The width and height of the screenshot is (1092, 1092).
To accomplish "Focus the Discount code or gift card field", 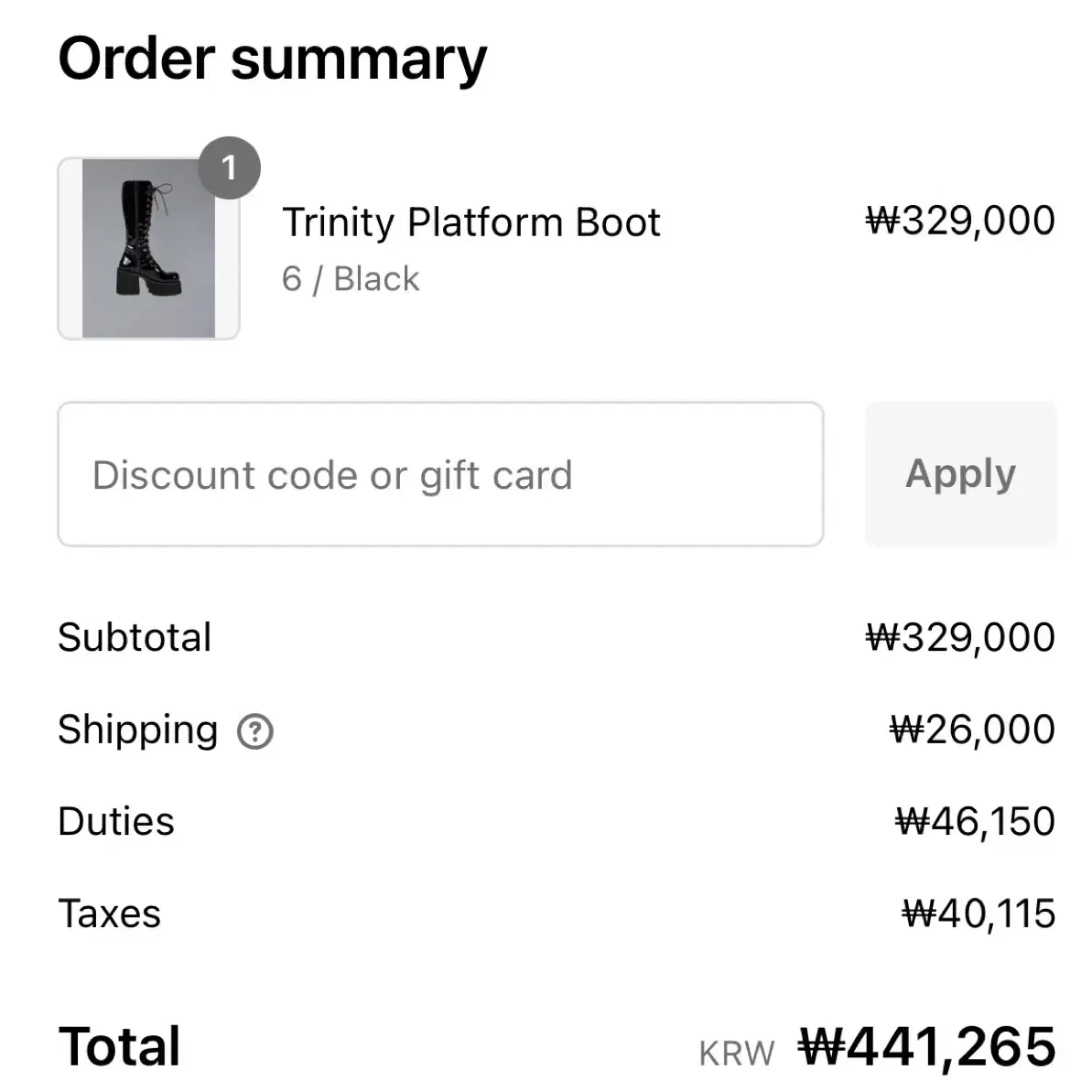I will coord(441,474).
